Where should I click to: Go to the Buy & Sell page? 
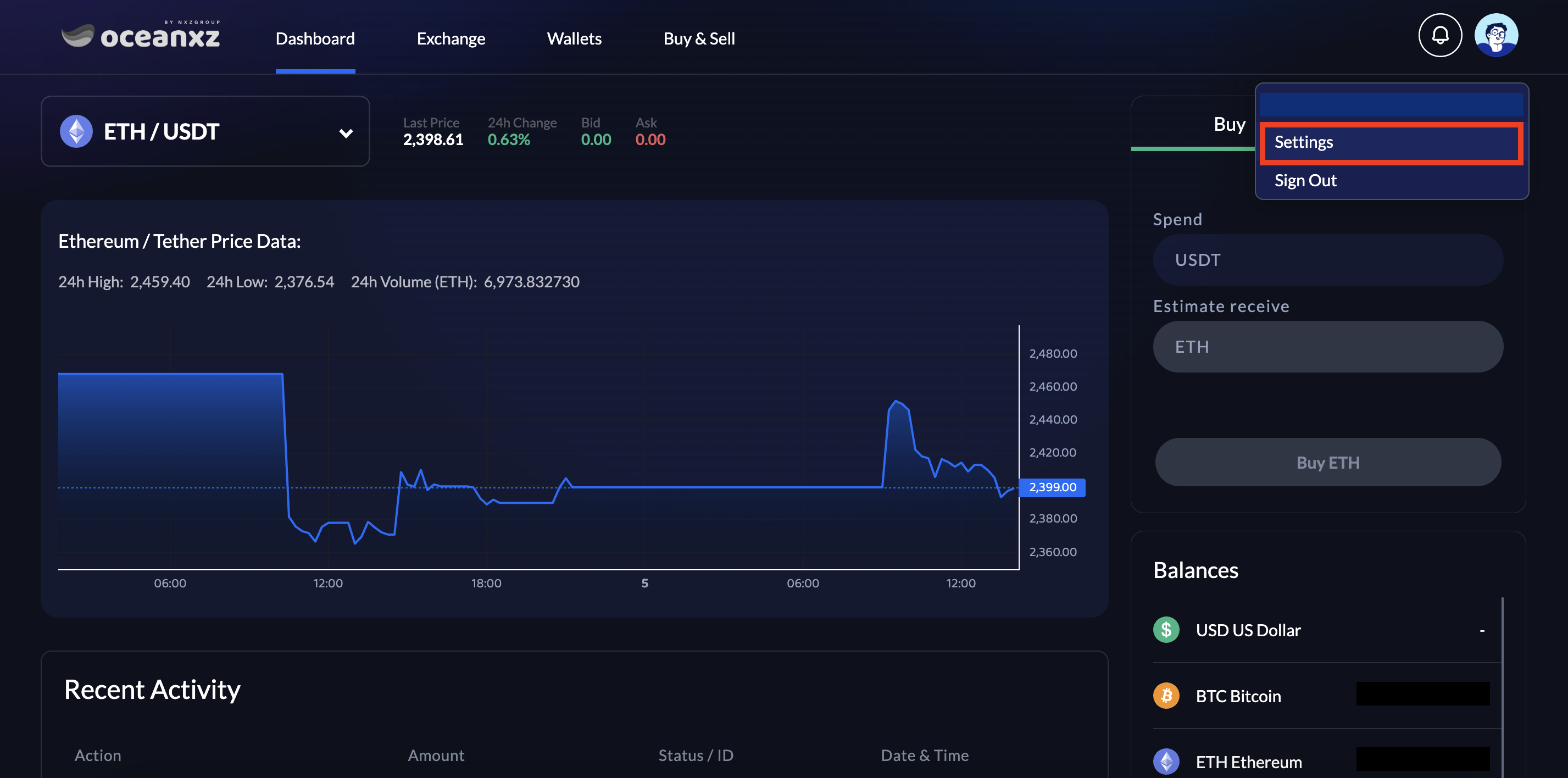699,39
